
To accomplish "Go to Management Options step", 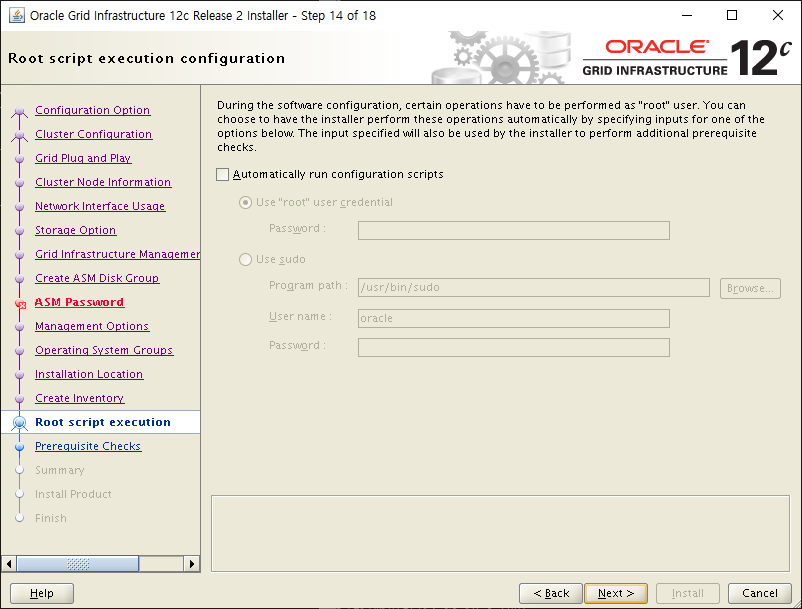I will tap(92, 326).
